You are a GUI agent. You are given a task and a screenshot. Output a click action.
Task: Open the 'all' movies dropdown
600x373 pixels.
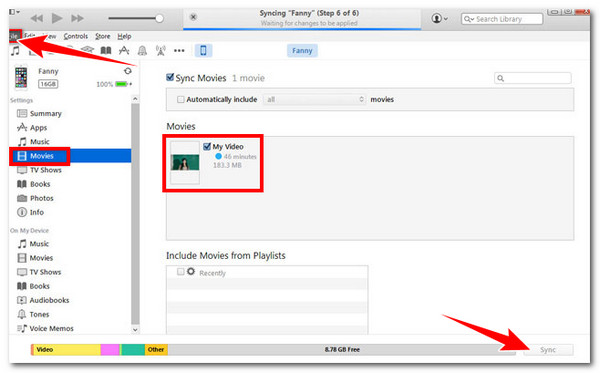pyautogui.click(x=314, y=99)
